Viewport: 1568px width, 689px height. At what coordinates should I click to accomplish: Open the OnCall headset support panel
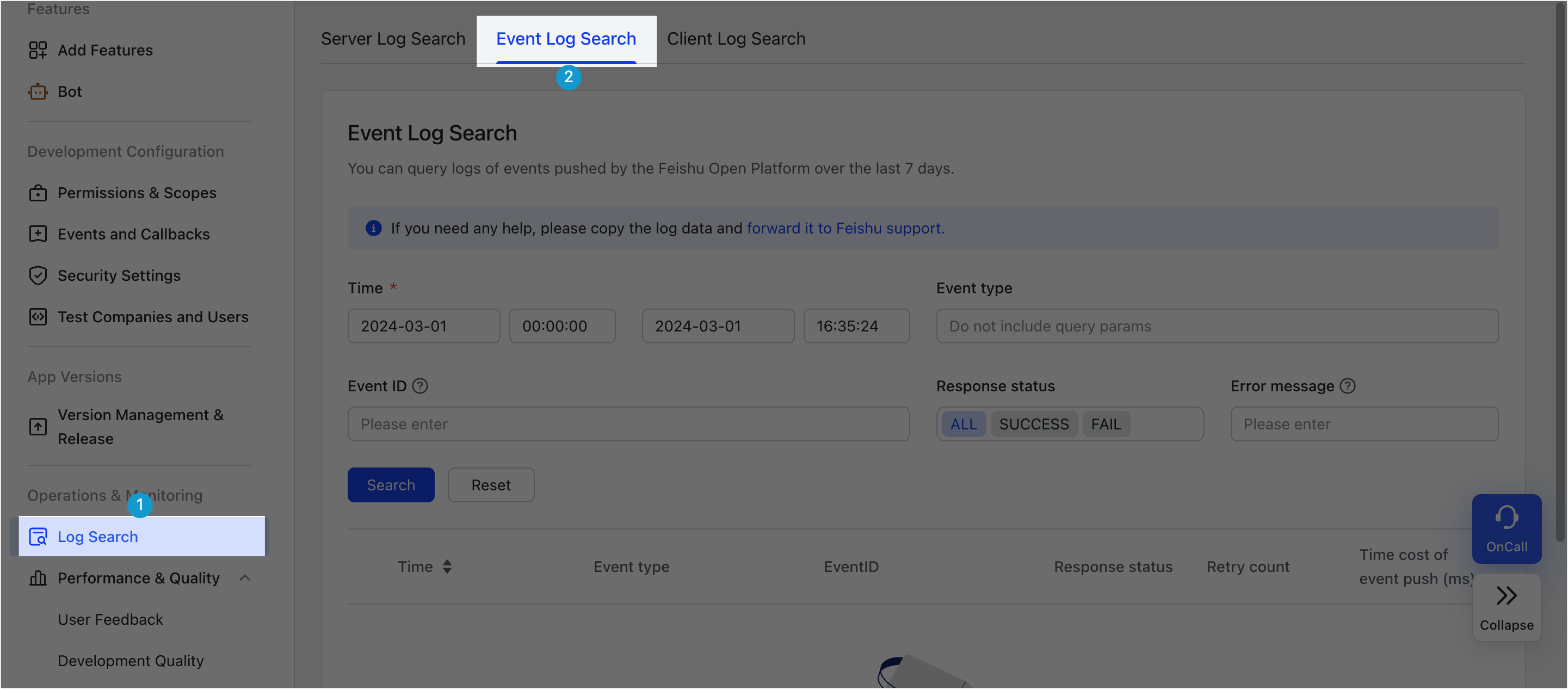(1507, 528)
